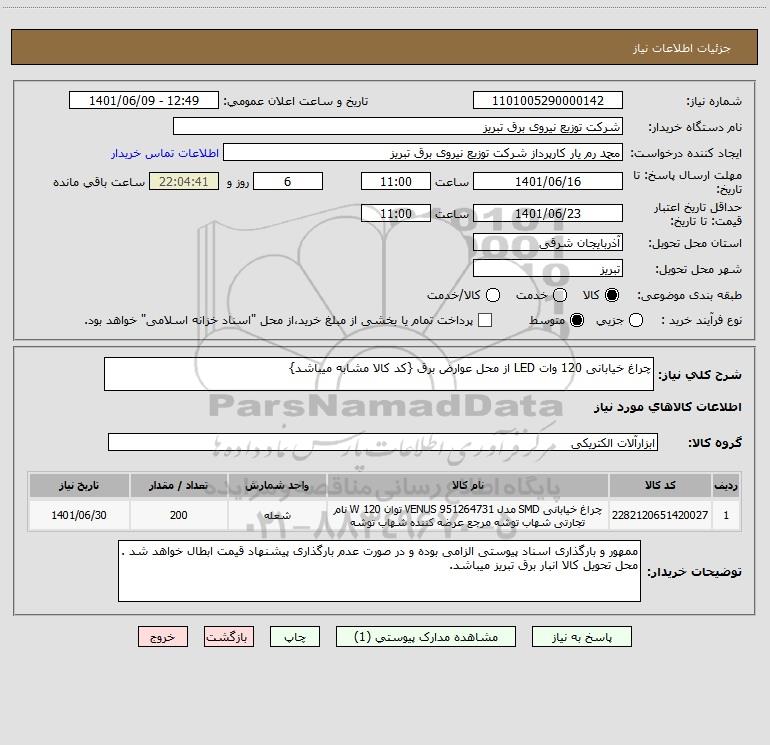770x745 pixels.
Task: Click the خروج exit button
Action: pos(163,637)
